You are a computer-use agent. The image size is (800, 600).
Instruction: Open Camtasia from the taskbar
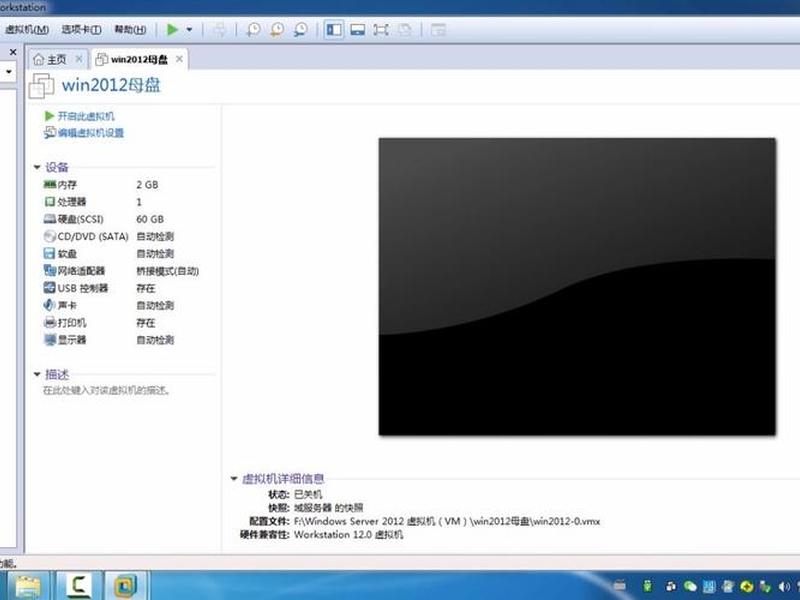click(x=79, y=586)
